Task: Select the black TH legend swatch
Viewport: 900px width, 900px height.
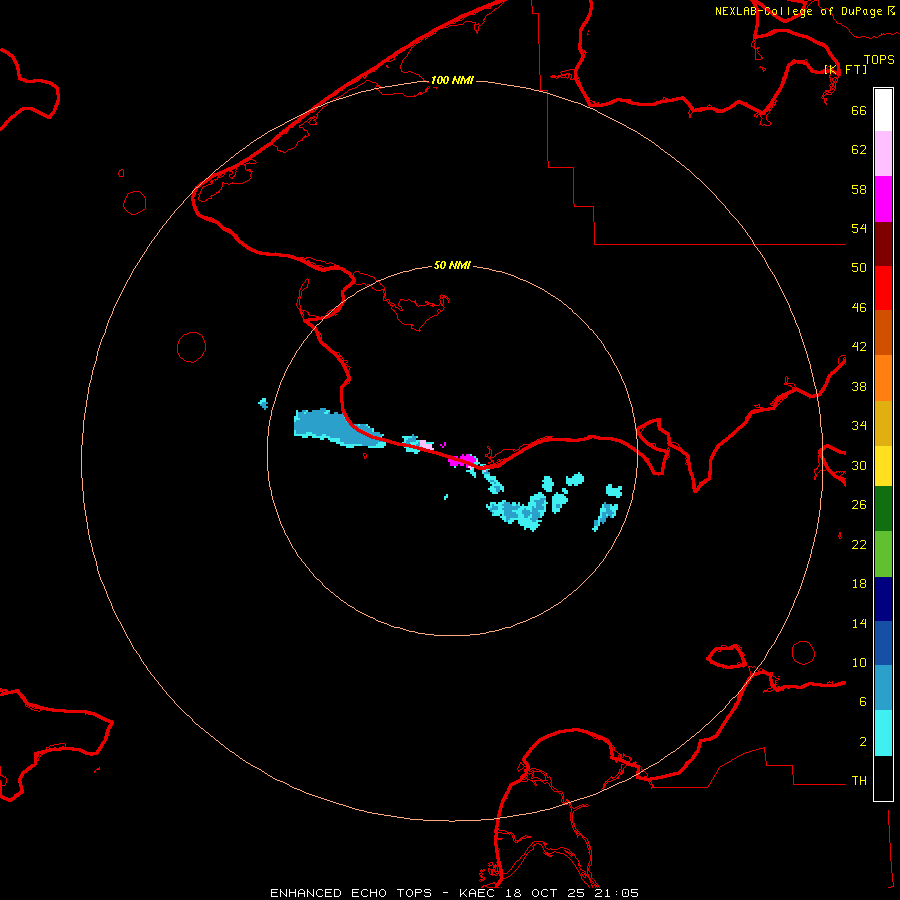Action: click(x=883, y=778)
